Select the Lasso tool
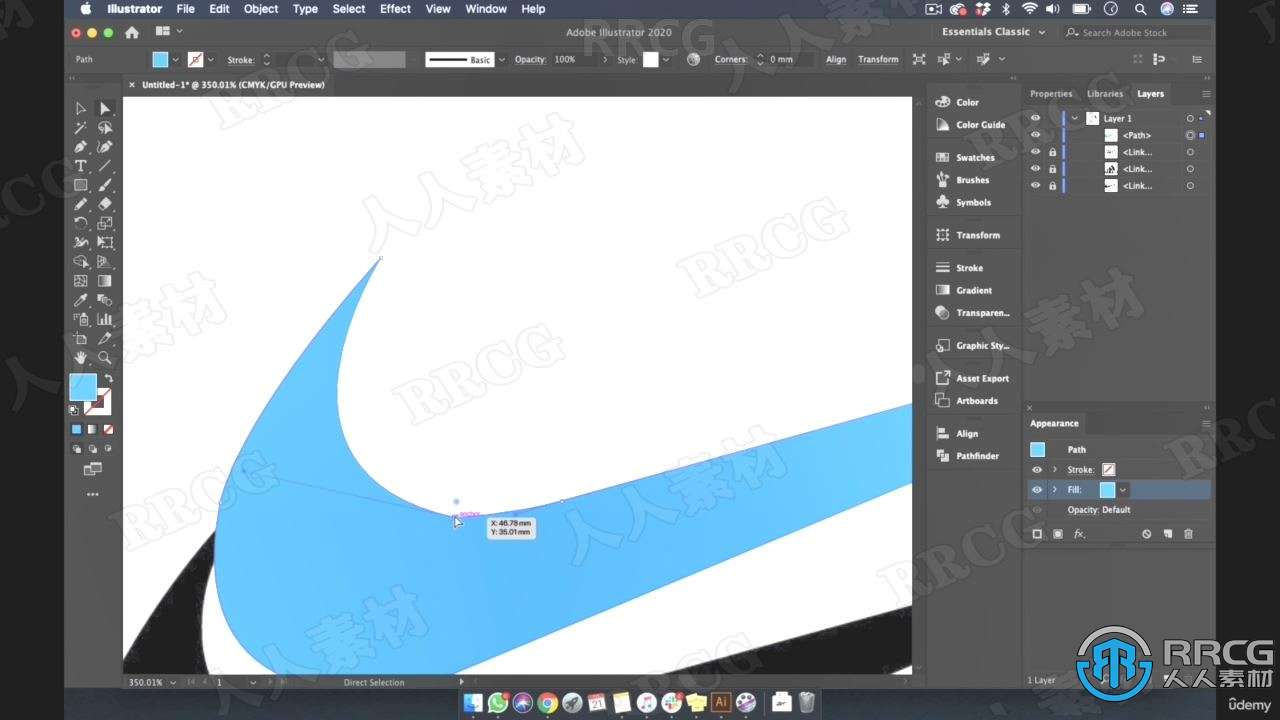Viewport: 1280px width, 720px height. [x=105, y=128]
